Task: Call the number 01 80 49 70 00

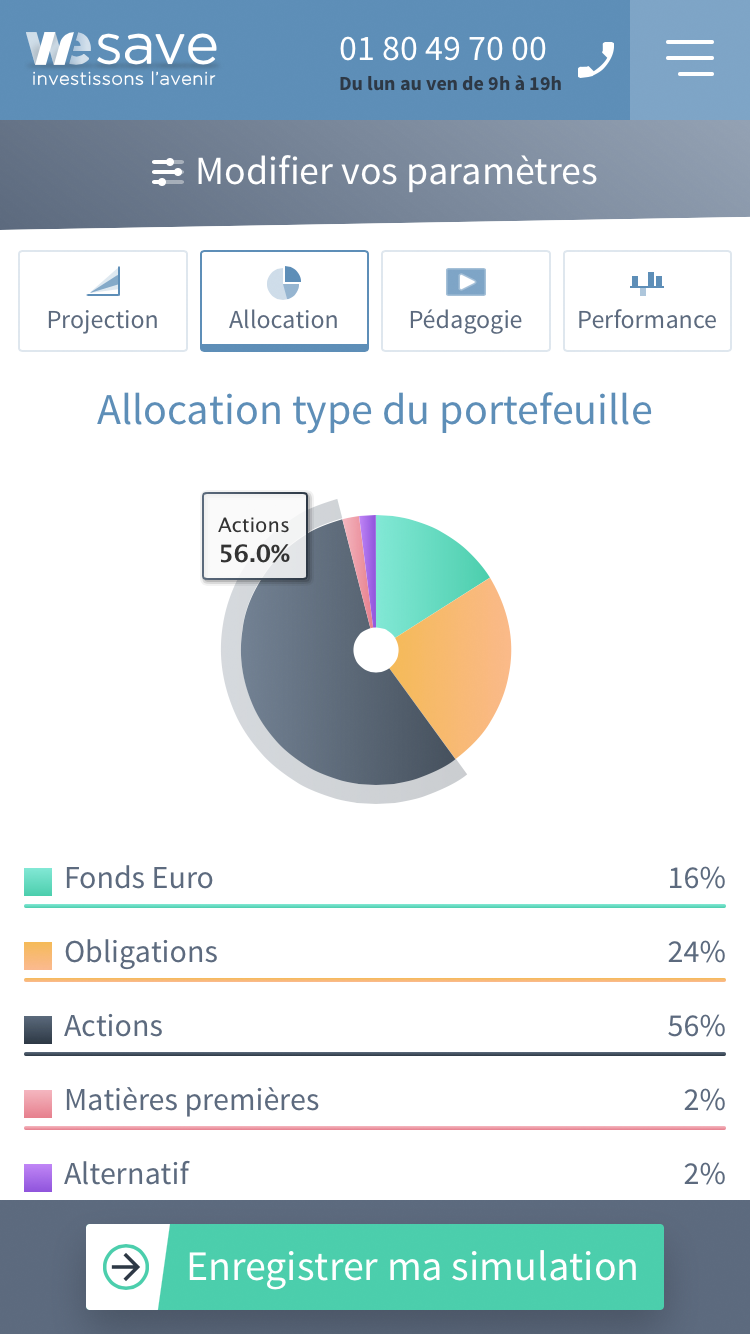Action: 443,49
